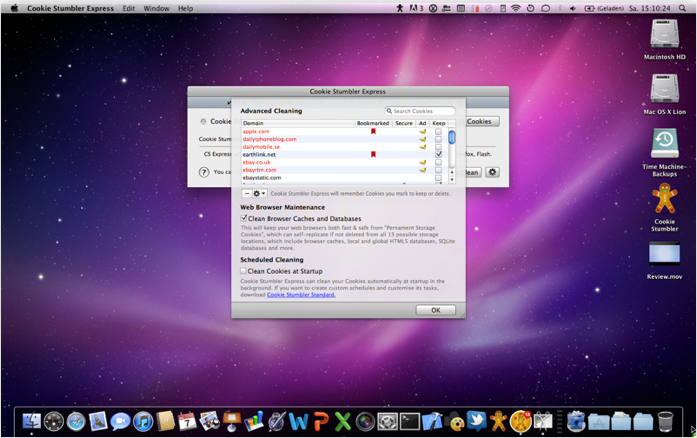Open iChat from the dock
697x438 pixels.
[x=120, y=421]
